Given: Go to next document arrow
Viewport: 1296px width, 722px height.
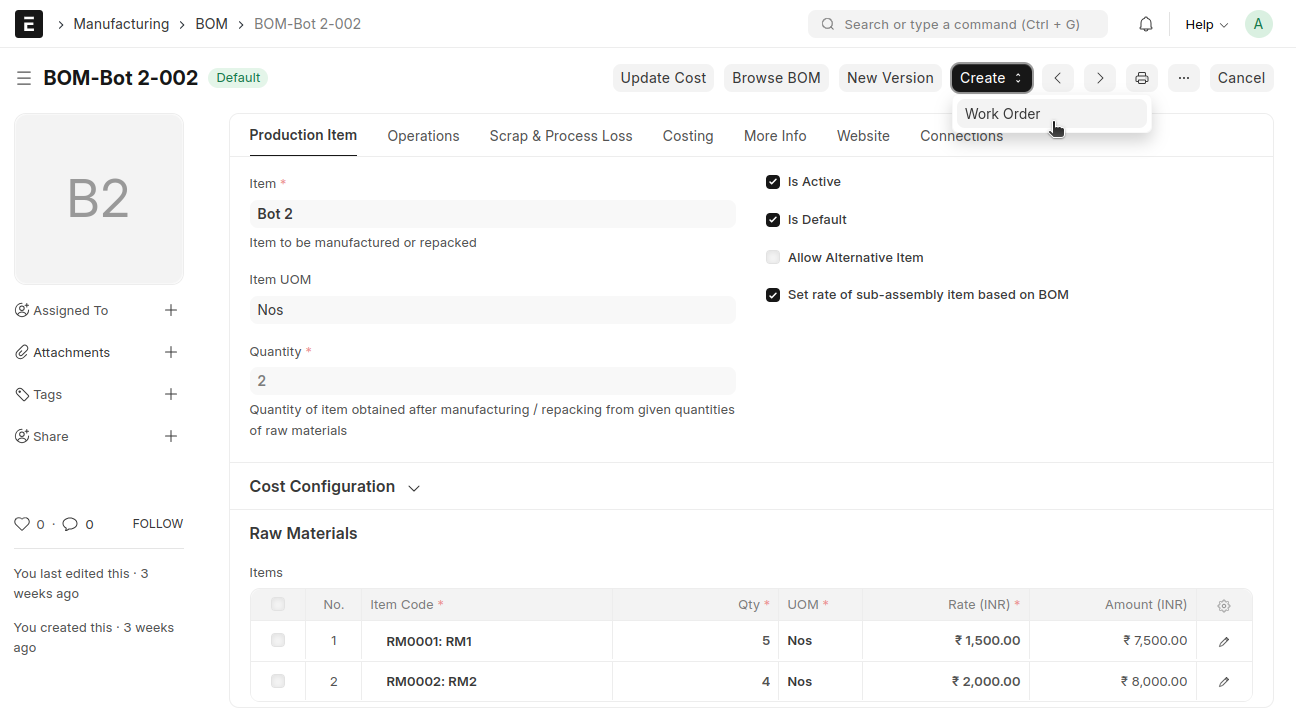Looking at the screenshot, I should click(1100, 78).
